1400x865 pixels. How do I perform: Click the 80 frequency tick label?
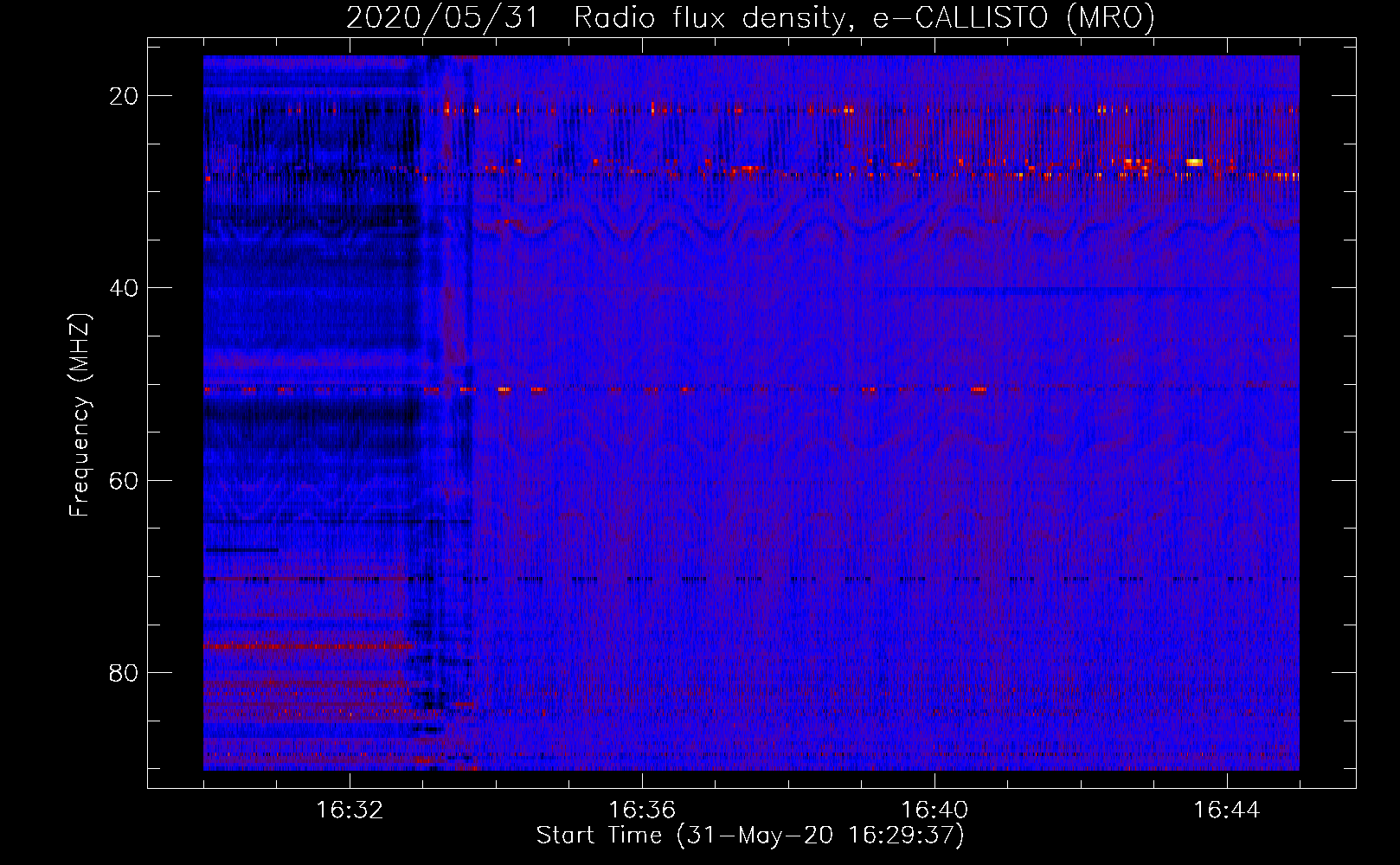[124, 672]
